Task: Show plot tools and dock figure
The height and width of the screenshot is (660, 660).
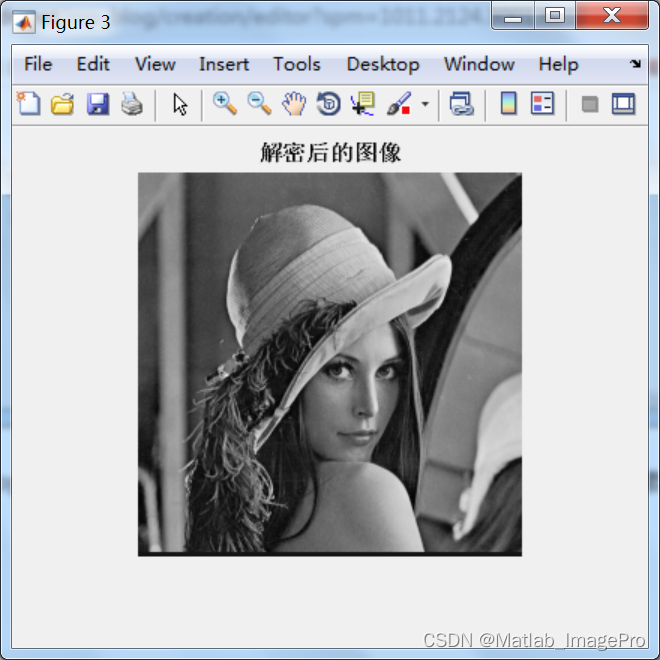Action: pos(623,104)
